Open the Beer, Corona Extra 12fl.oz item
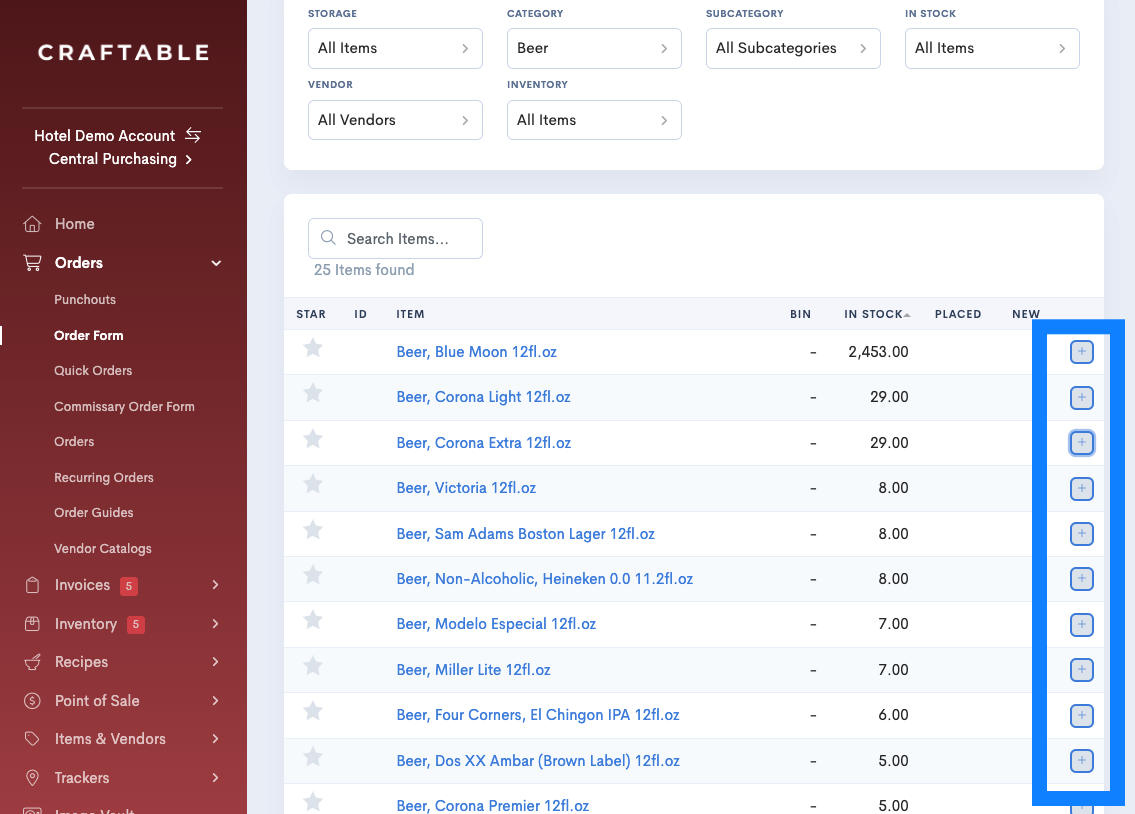The height and width of the screenshot is (814, 1135). (484, 443)
